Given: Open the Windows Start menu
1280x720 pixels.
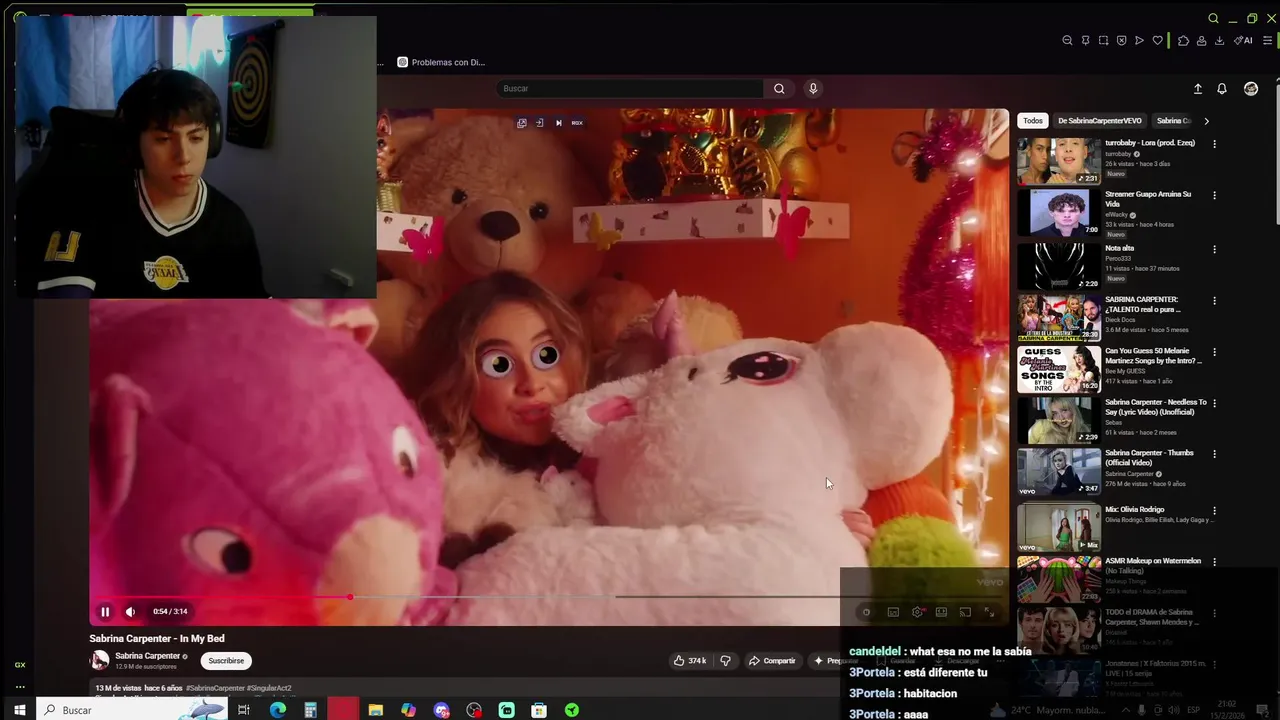Looking at the screenshot, I should pyautogui.click(x=19, y=710).
